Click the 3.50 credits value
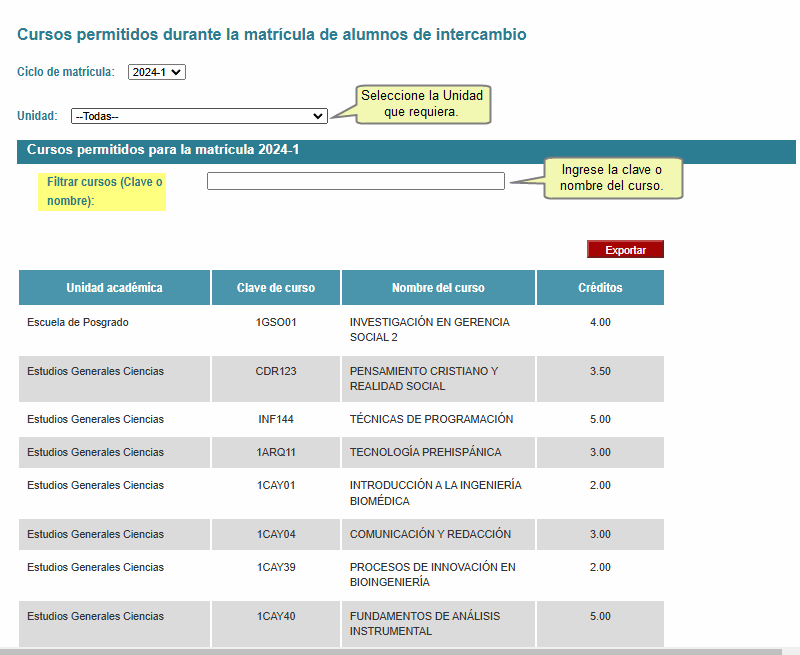The height and width of the screenshot is (655, 800). 600,371
